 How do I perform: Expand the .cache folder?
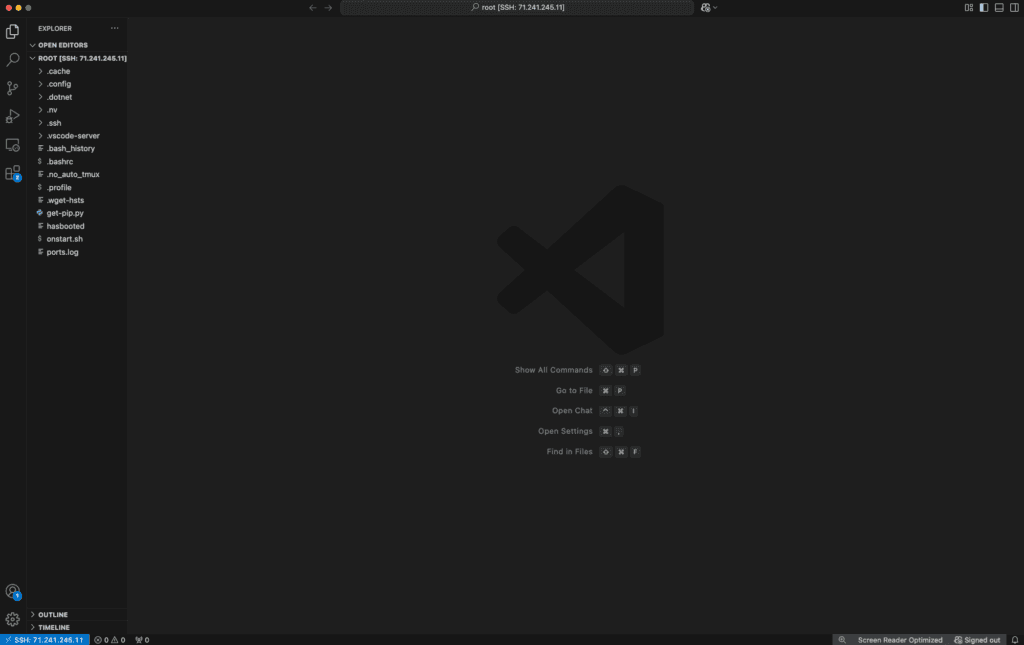[x=77, y=71]
